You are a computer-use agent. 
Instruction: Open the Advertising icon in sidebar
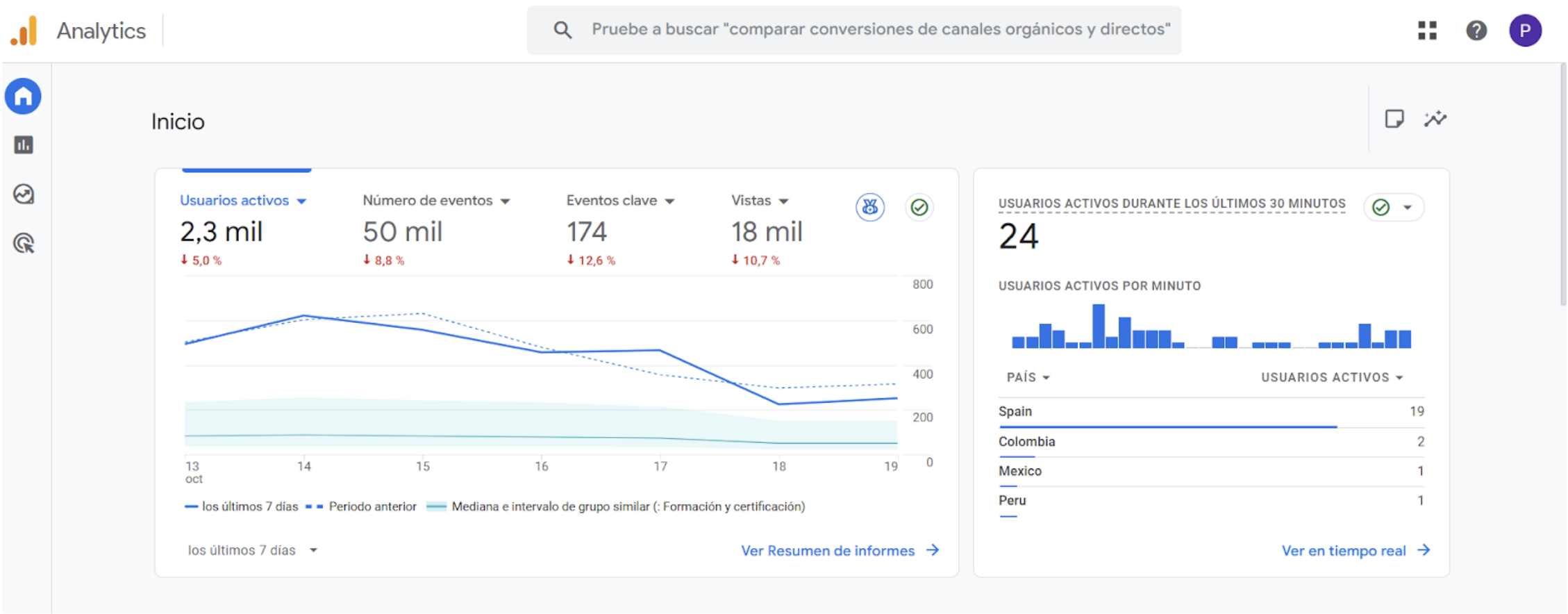(x=24, y=244)
